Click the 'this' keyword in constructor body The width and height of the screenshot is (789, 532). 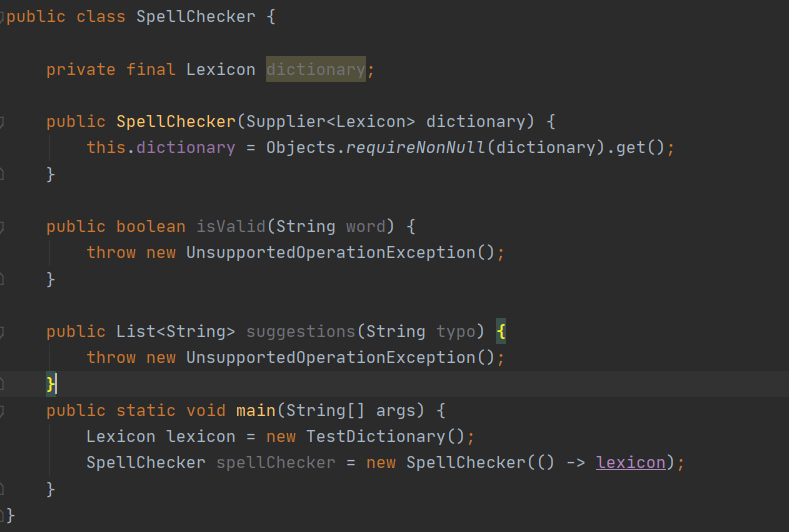[x=106, y=147]
